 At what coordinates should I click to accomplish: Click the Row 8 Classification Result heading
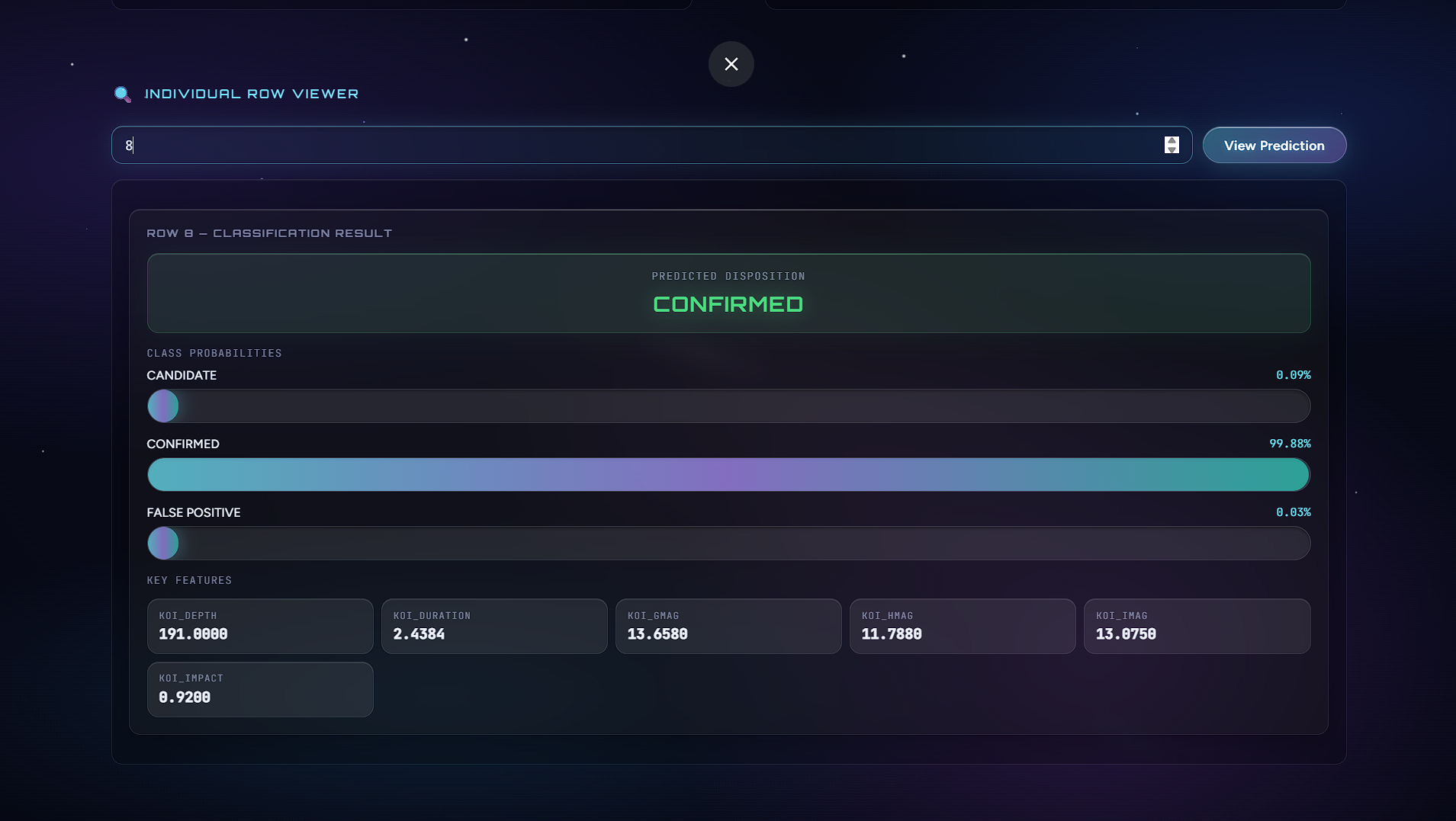[x=269, y=233]
